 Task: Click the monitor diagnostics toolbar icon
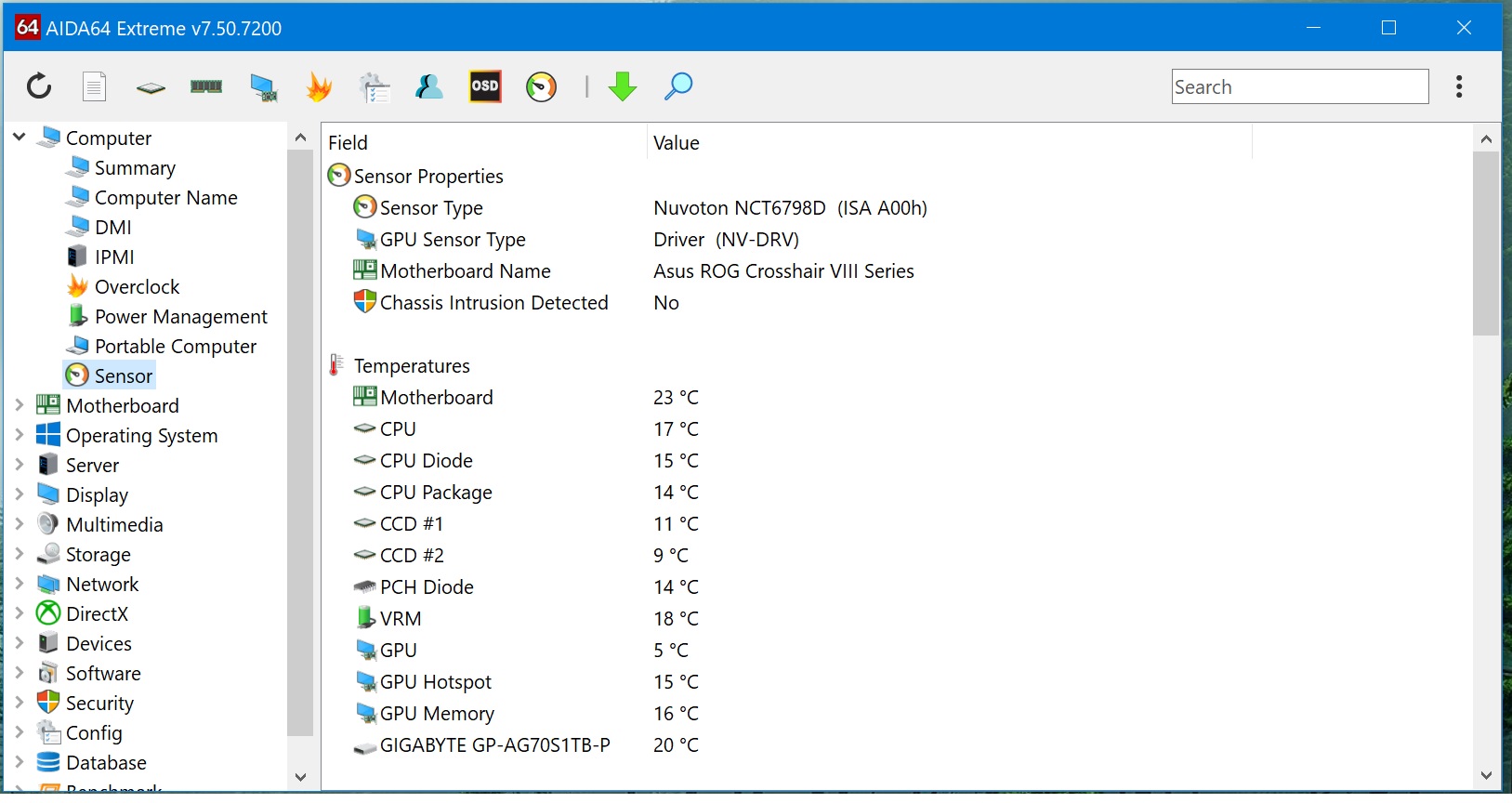(x=264, y=87)
